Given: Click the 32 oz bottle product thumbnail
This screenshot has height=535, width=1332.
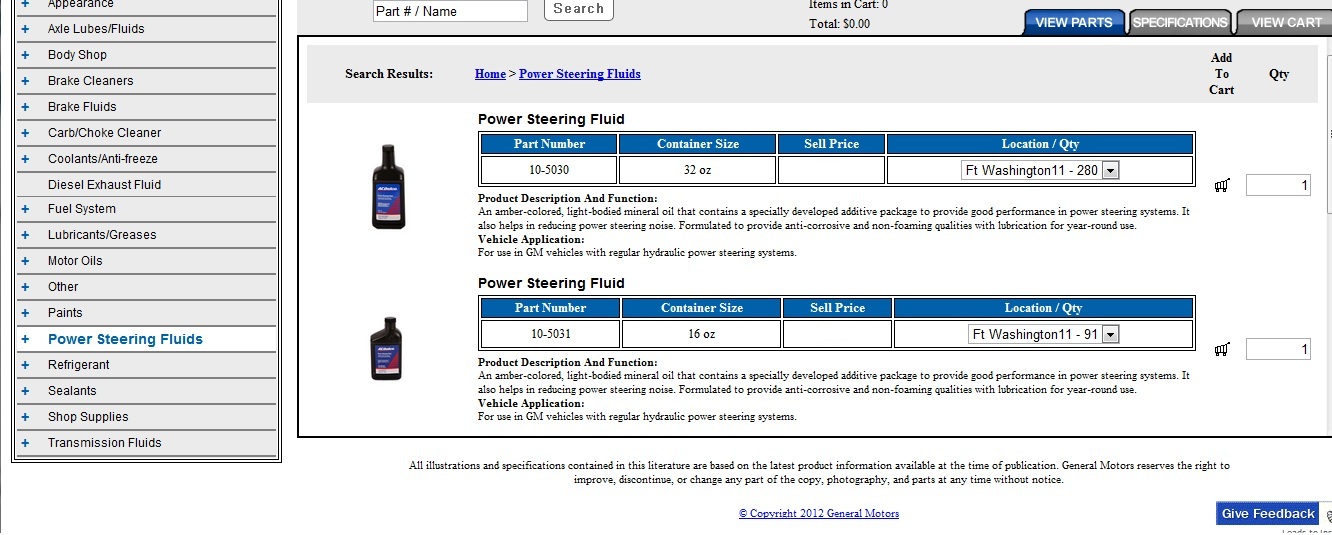Looking at the screenshot, I should 389,187.
